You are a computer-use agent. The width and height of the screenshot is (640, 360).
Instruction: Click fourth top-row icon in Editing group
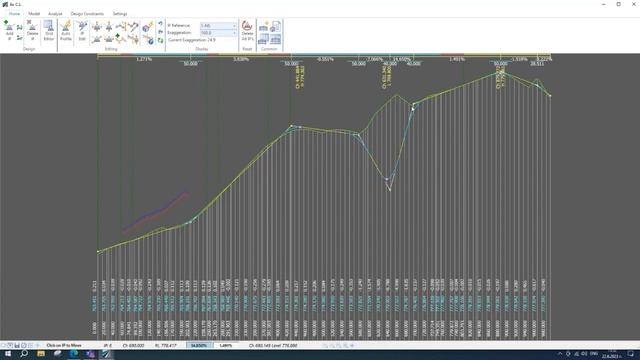[x=133, y=27]
